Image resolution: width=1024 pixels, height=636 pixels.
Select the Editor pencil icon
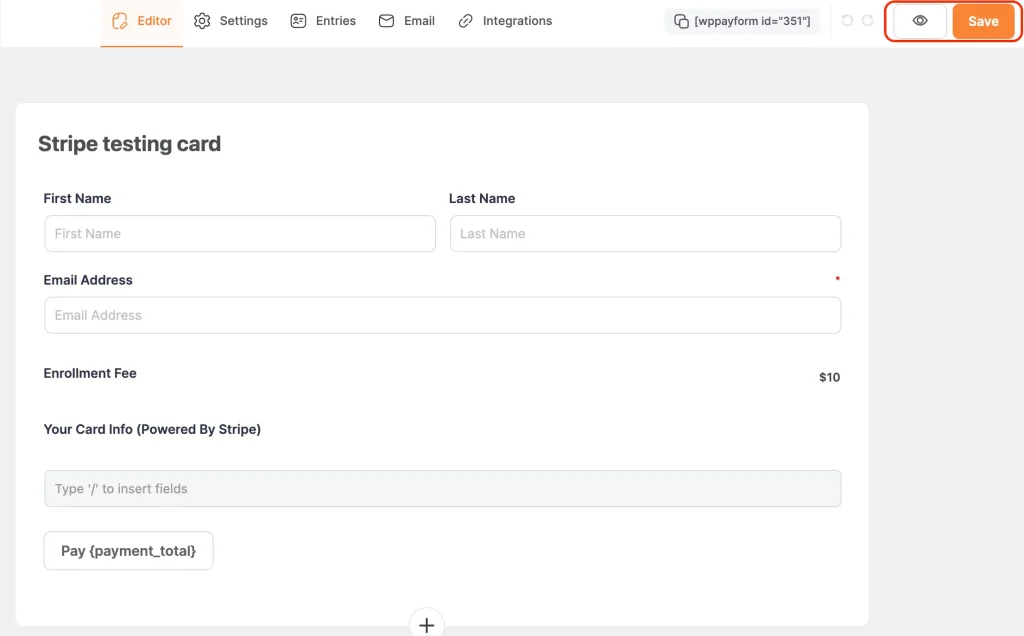[x=118, y=20]
